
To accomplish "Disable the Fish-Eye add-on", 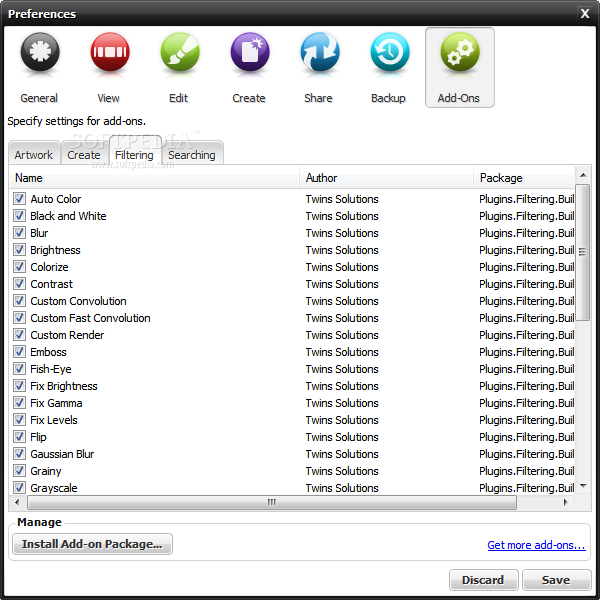I will tap(20, 368).
